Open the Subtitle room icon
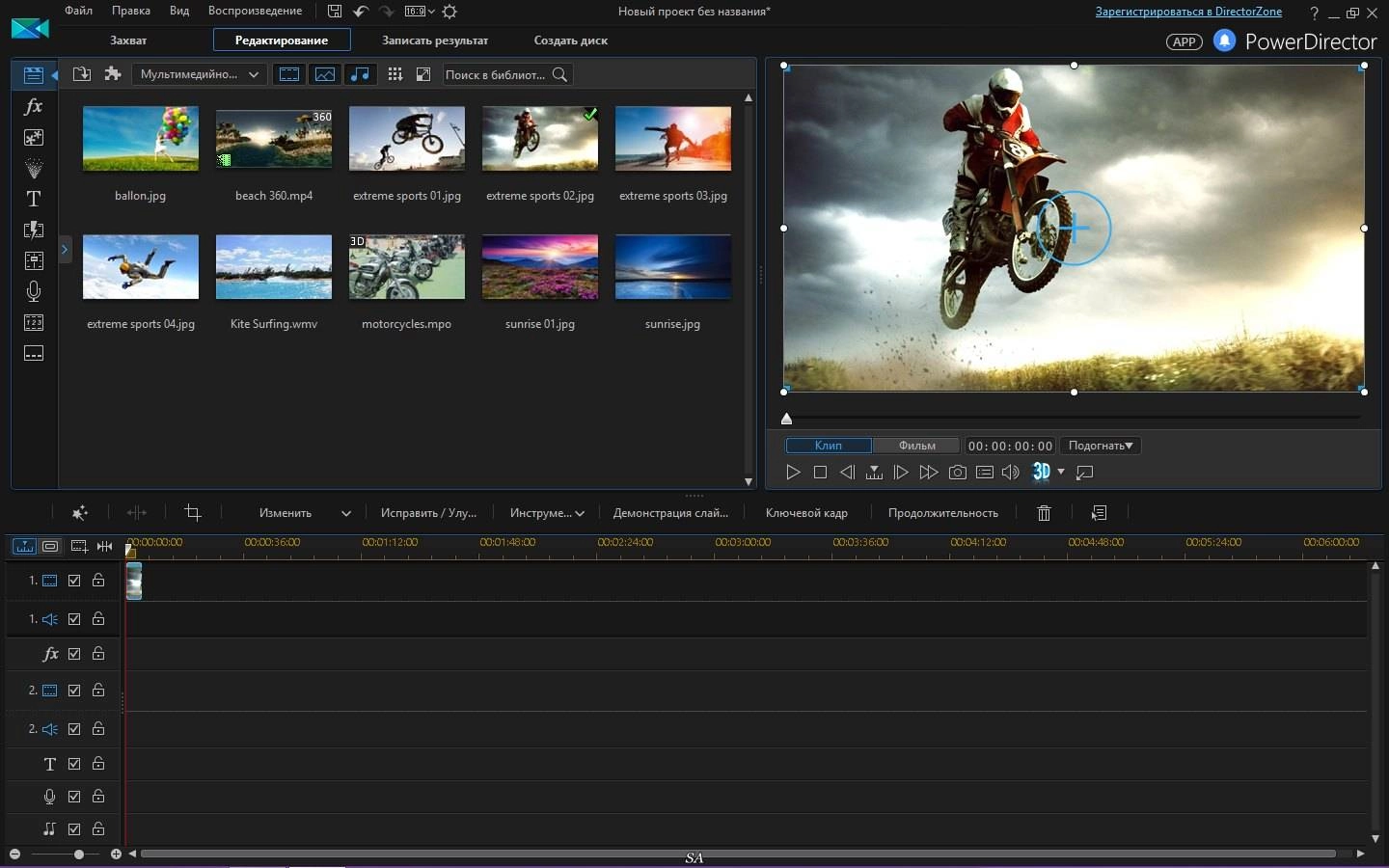This screenshot has height=868, width=1389. 34,353
